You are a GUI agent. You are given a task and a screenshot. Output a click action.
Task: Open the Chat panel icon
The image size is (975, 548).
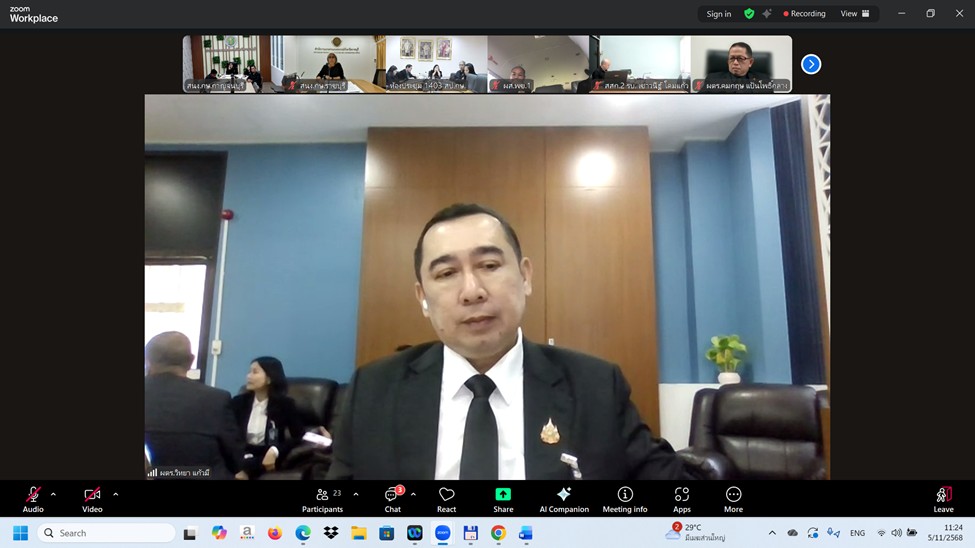click(x=392, y=495)
